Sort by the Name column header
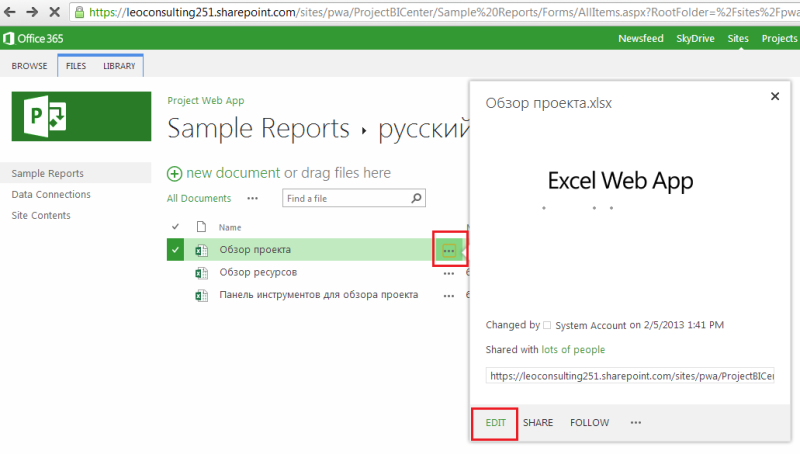The height and width of the screenshot is (454, 800). tap(230, 228)
